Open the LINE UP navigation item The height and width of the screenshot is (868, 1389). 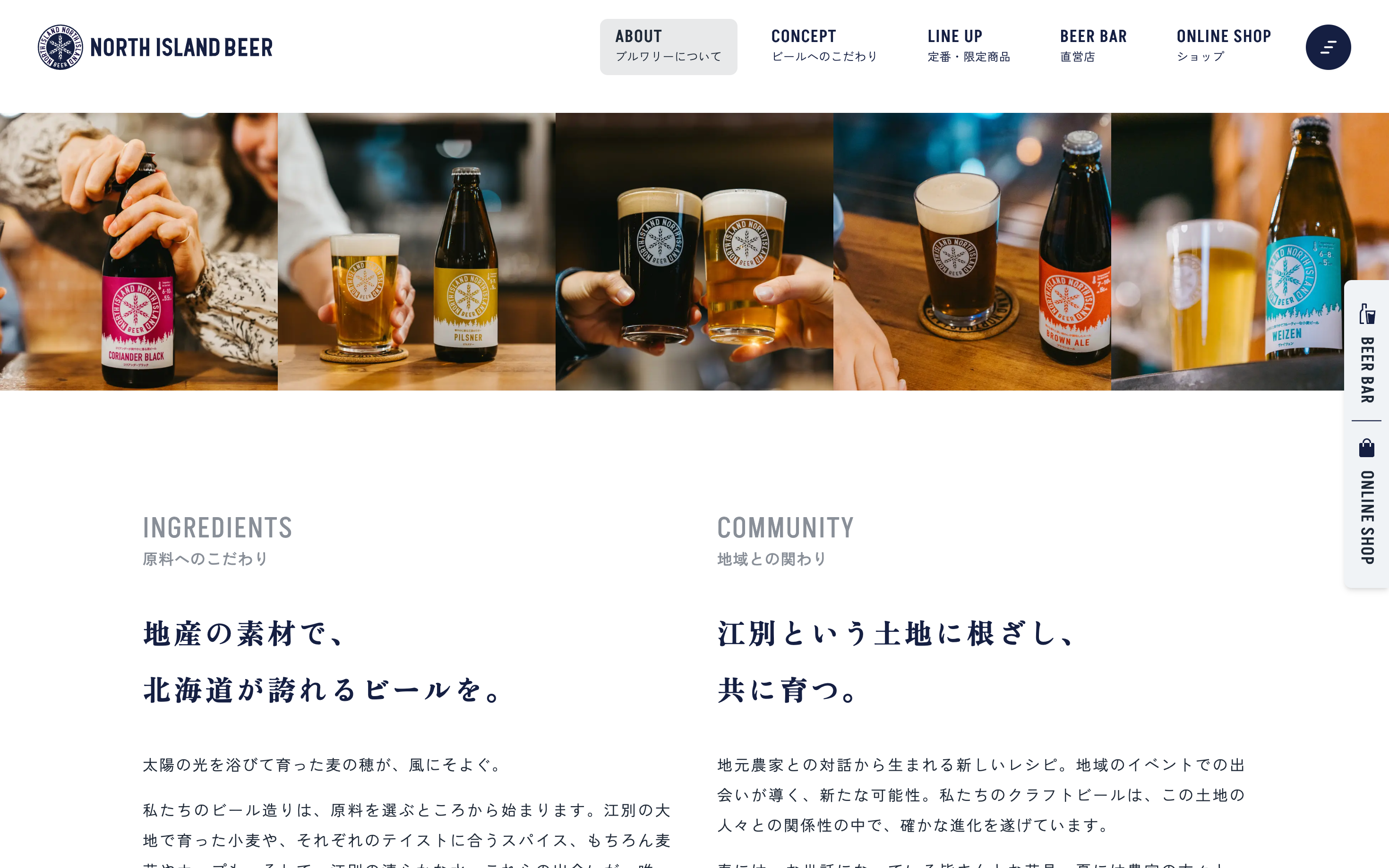click(x=969, y=46)
